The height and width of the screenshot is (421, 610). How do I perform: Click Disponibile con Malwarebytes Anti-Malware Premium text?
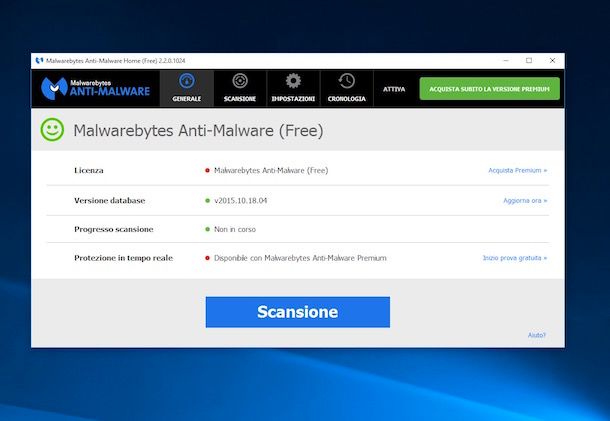point(300,258)
